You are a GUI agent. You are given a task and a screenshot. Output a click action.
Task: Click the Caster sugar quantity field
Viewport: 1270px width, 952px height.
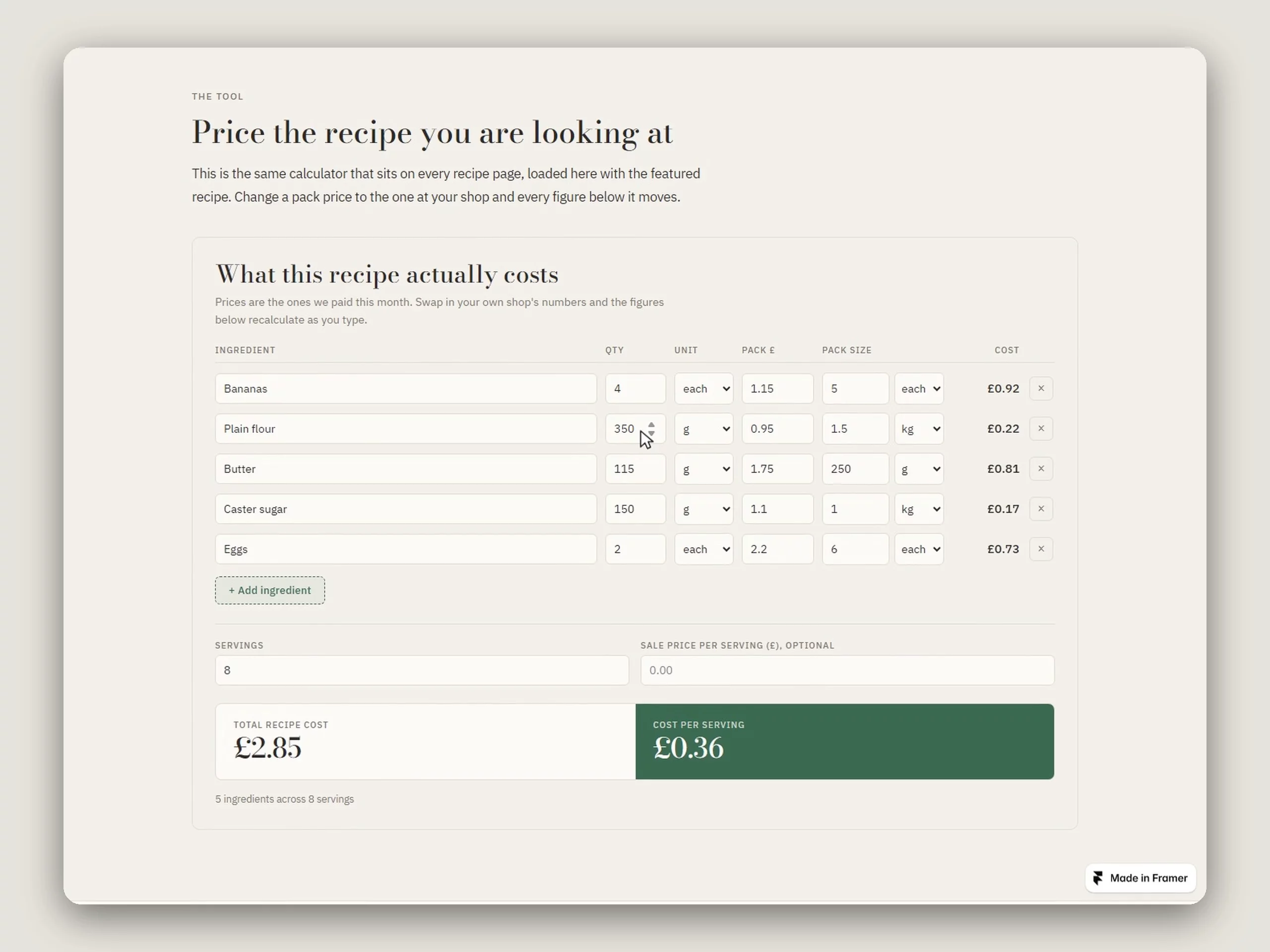635,509
